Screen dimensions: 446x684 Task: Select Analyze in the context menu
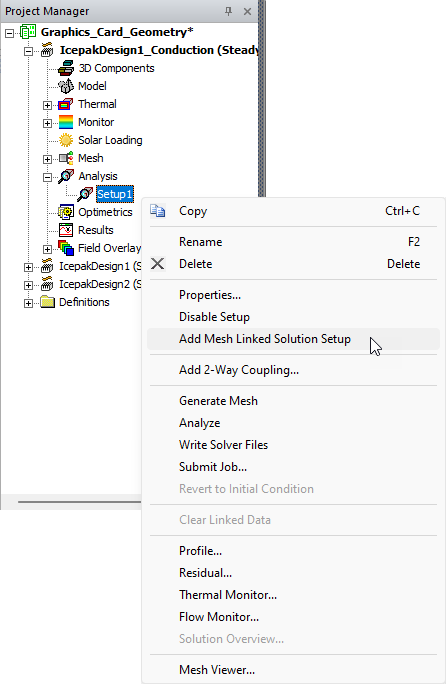(x=293, y=423)
